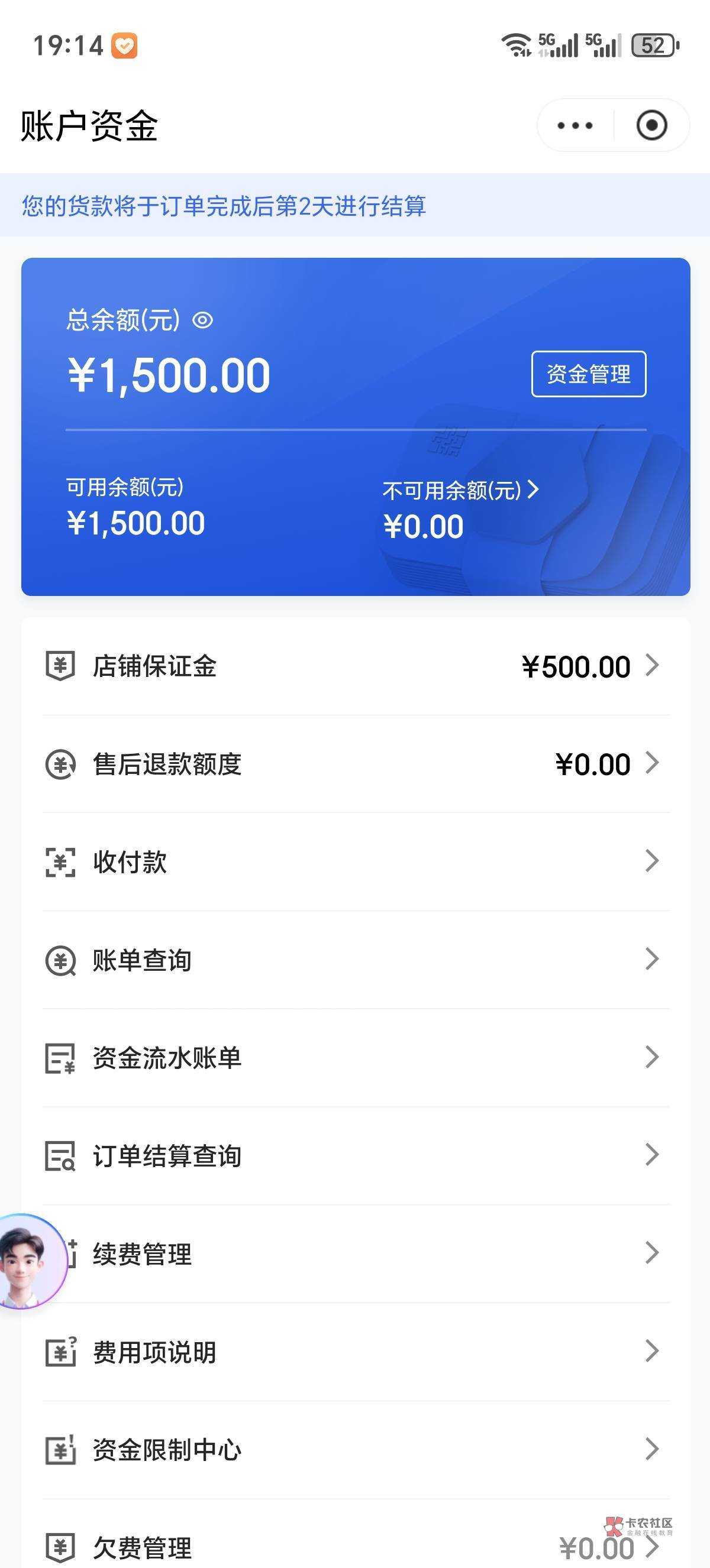The height and width of the screenshot is (1568, 710).
Task: Select the 欠费管理 menu entry
Action: click(x=143, y=1547)
